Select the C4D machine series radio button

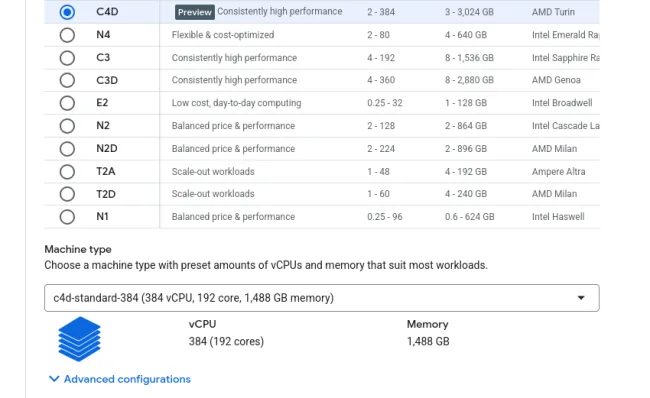click(x=67, y=12)
